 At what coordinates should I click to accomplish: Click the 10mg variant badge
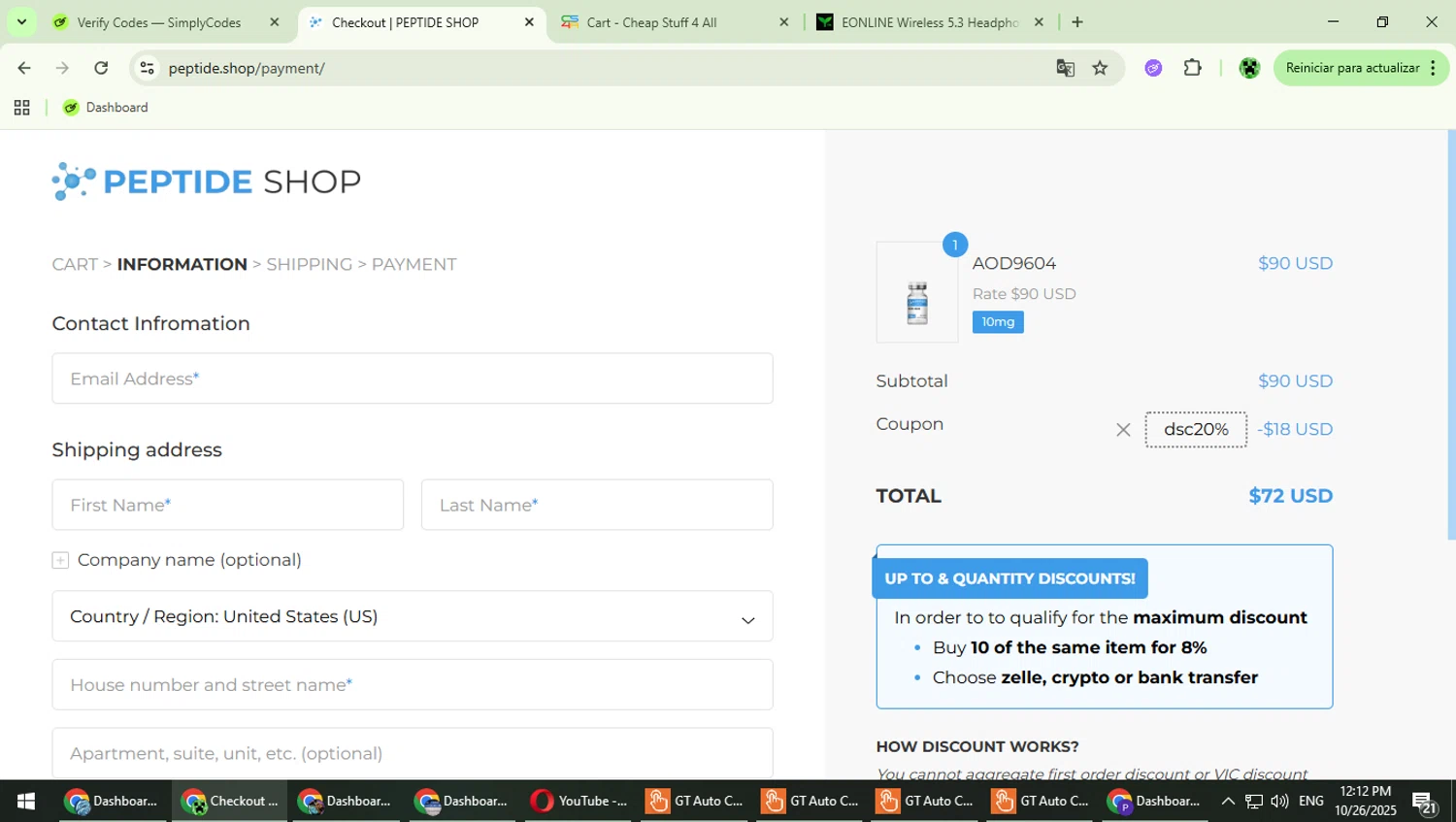tap(998, 322)
